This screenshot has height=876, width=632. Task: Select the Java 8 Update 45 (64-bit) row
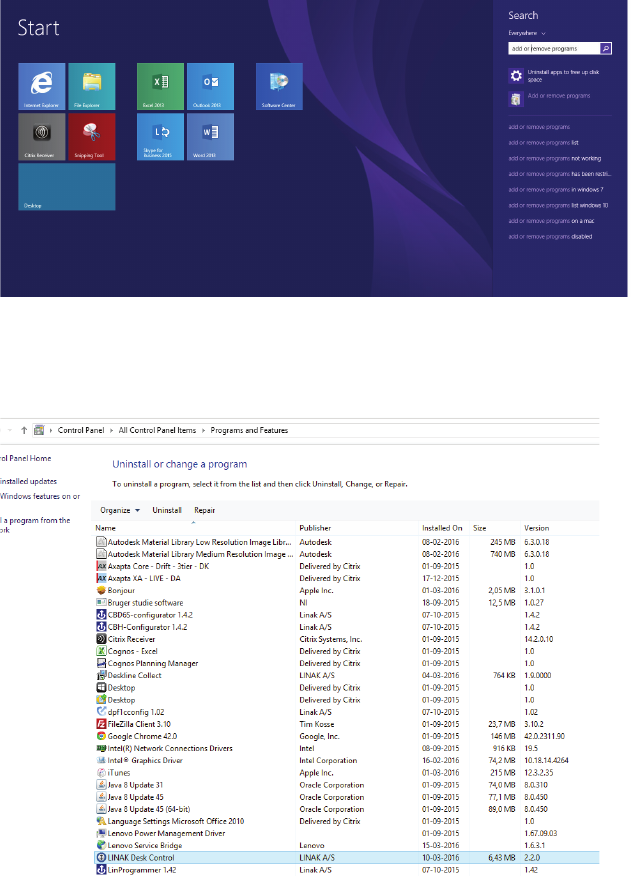346,809
